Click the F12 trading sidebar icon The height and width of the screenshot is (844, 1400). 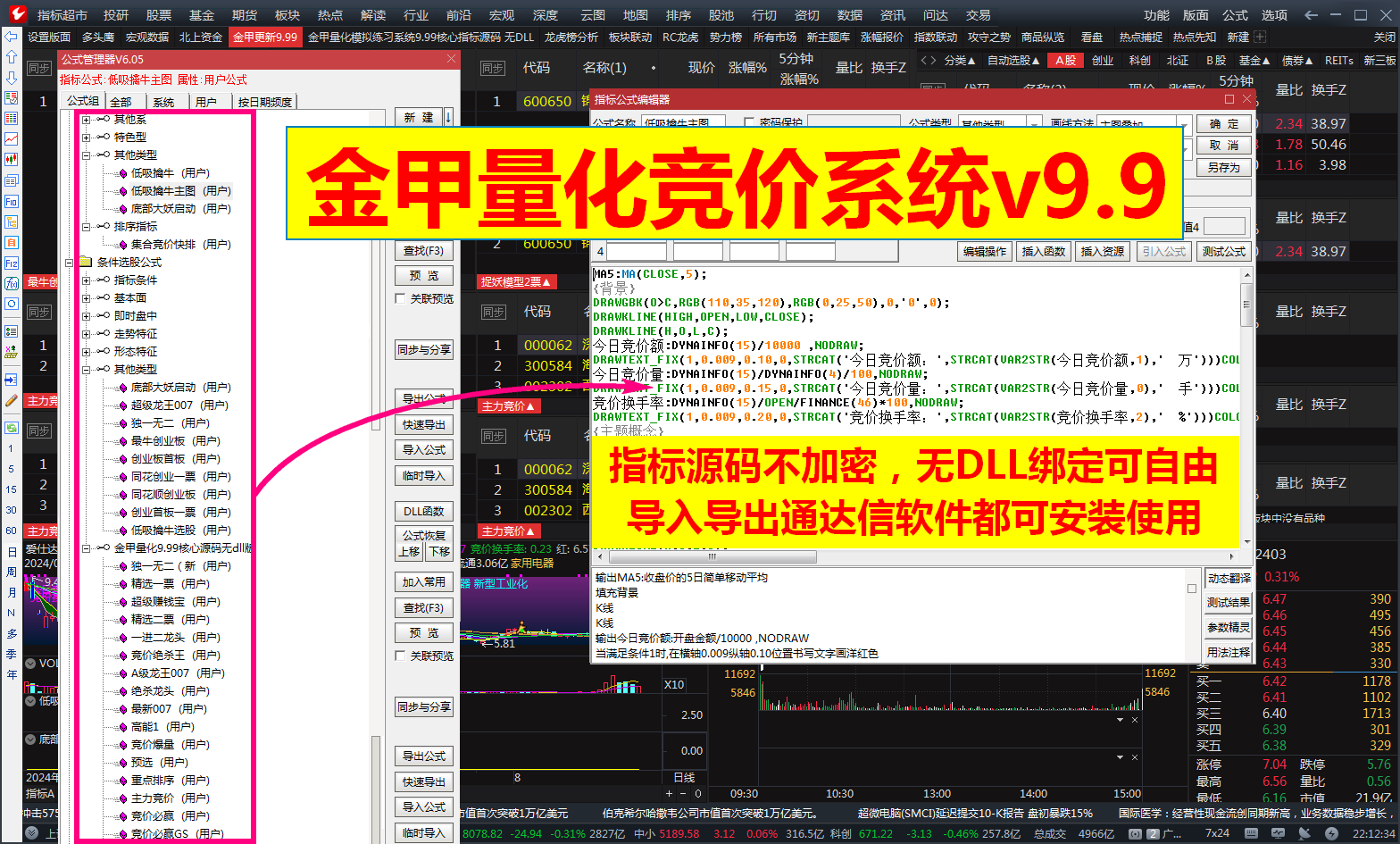click(x=11, y=263)
